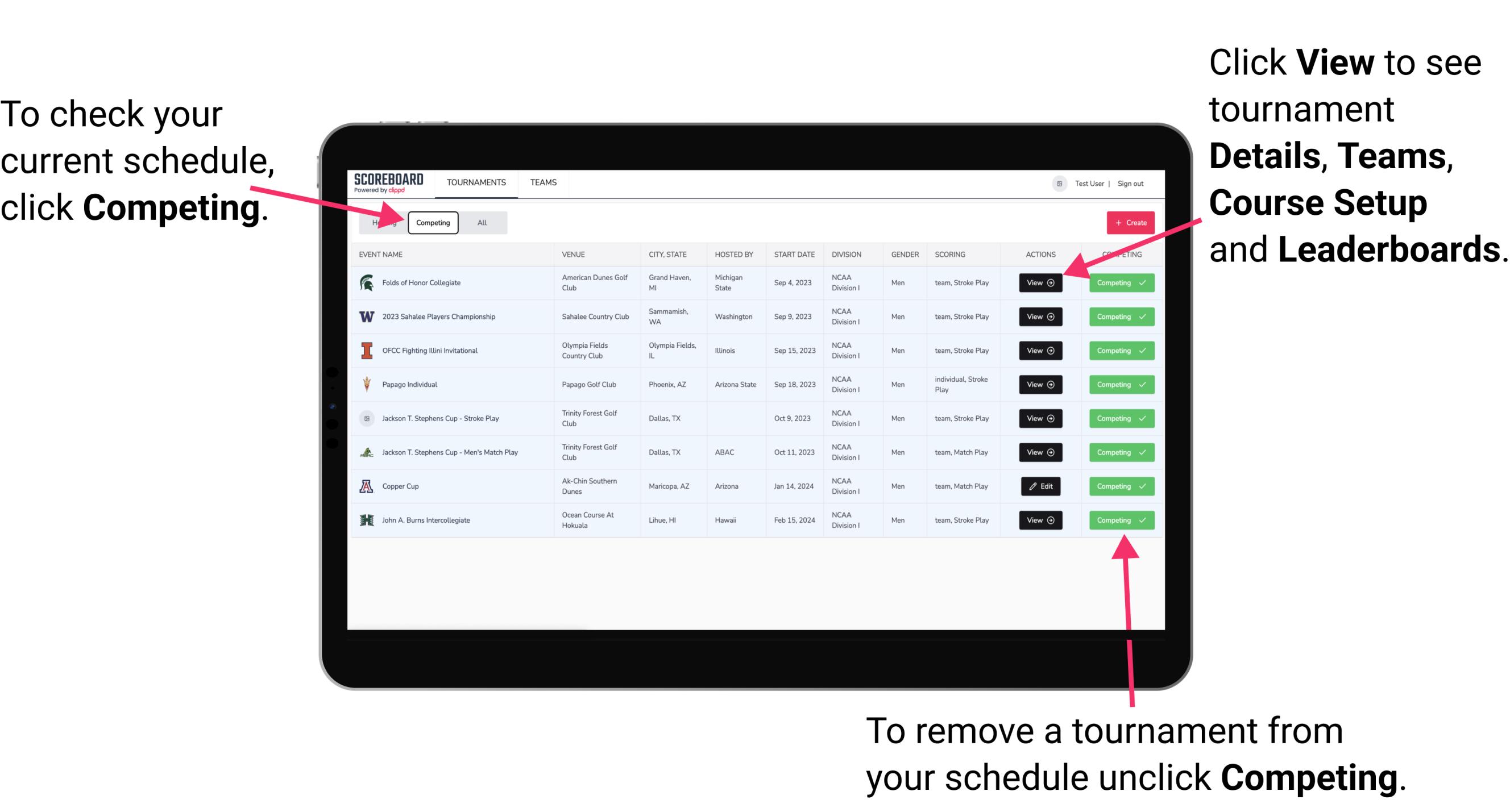The height and width of the screenshot is (812, 1510).
Task: Select the Competing tab filter
Action: click(432, 222)
